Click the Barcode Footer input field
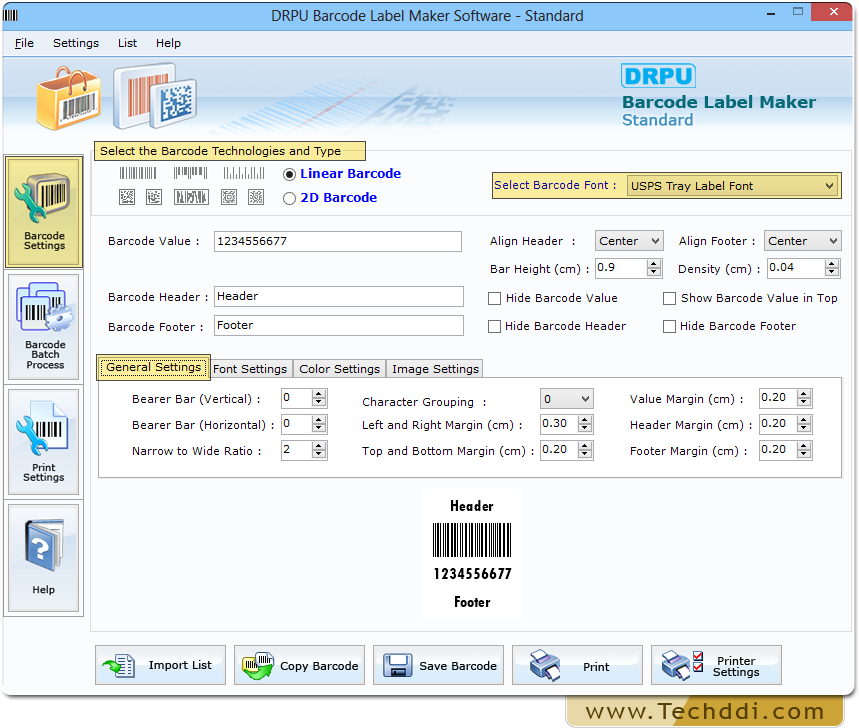Screen dimensions: 859x728 pyautogui.click(x=339, y=325)
